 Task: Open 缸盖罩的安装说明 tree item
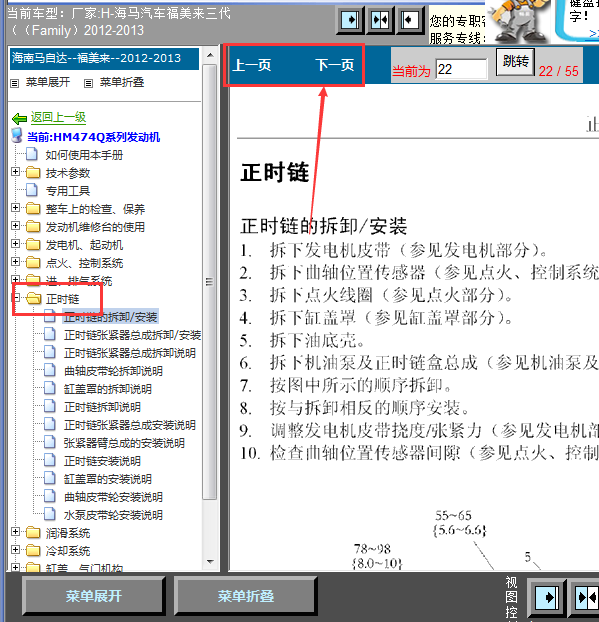click(x=108, y=479)
